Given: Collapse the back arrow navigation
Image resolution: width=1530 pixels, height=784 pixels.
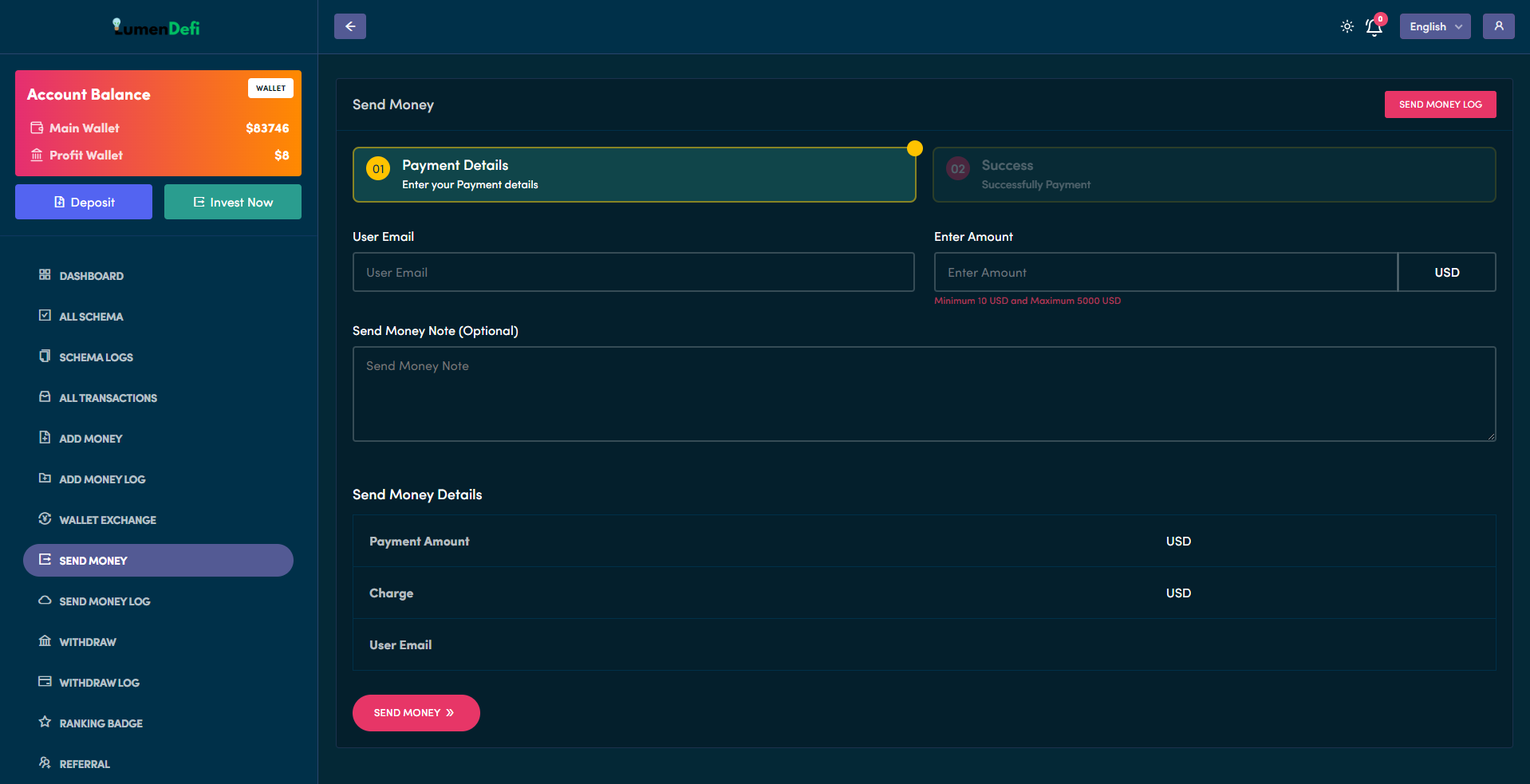Looking at the screenshot, I should (349, 26).
